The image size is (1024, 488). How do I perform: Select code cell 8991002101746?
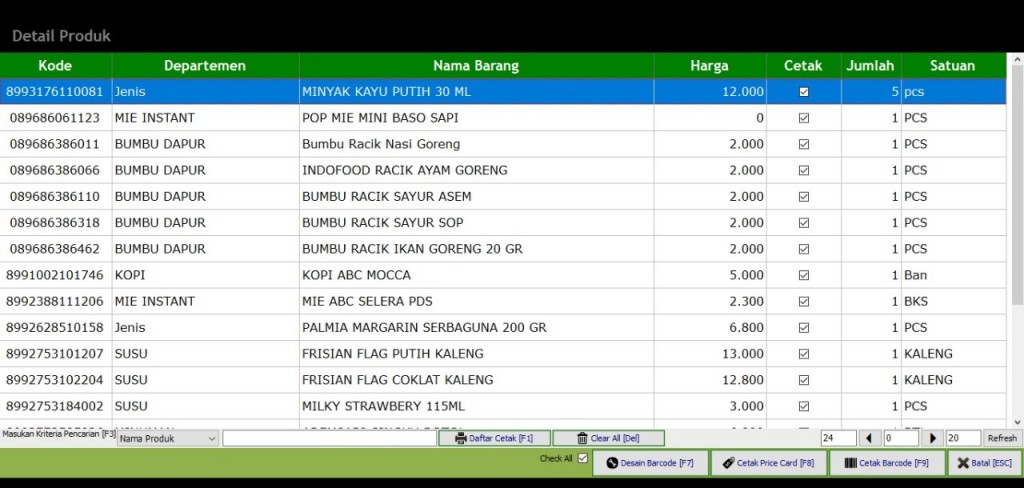pos(56,275)
